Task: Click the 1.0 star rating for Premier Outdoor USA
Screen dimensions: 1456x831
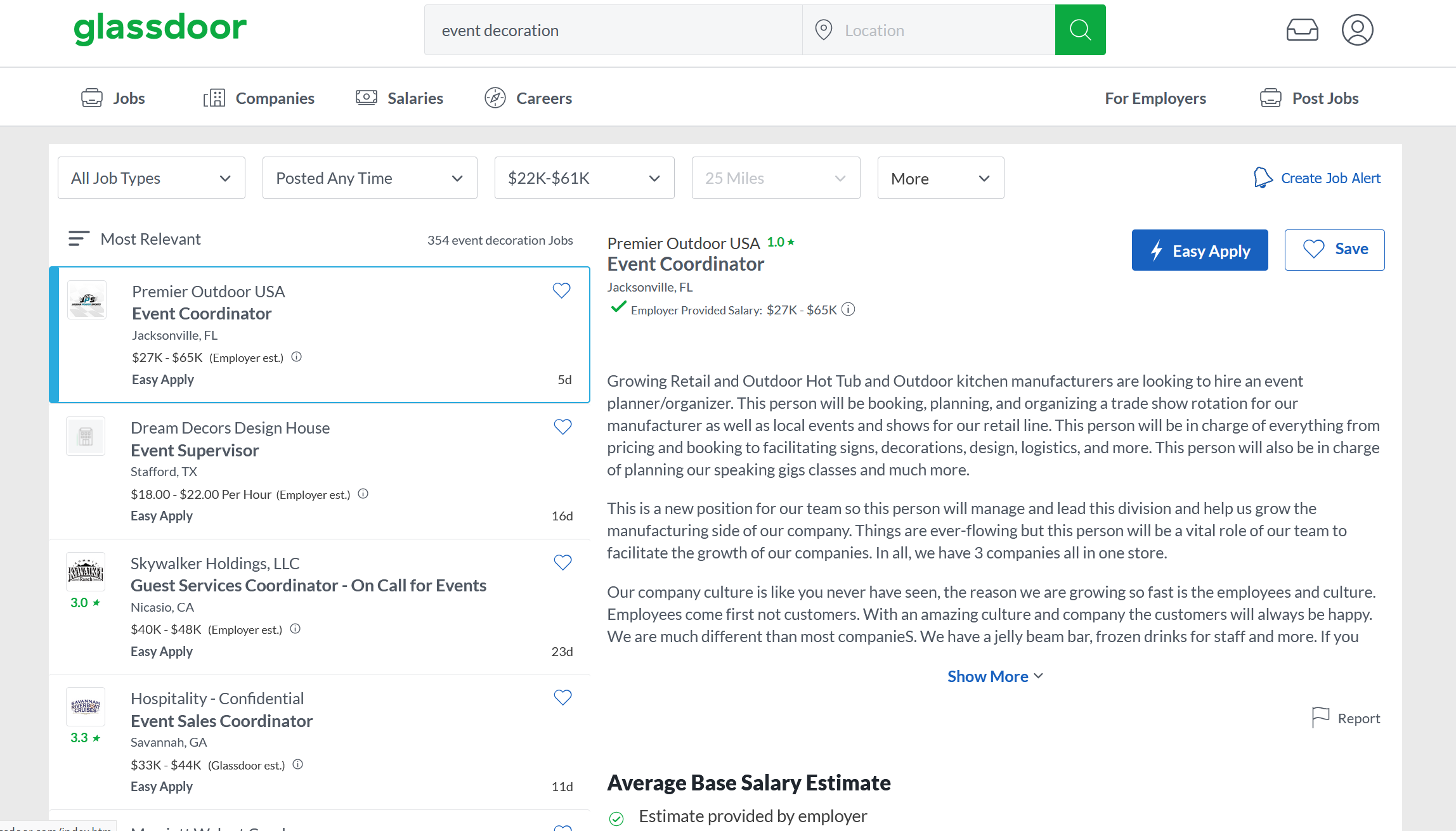Action: point(781,242)
